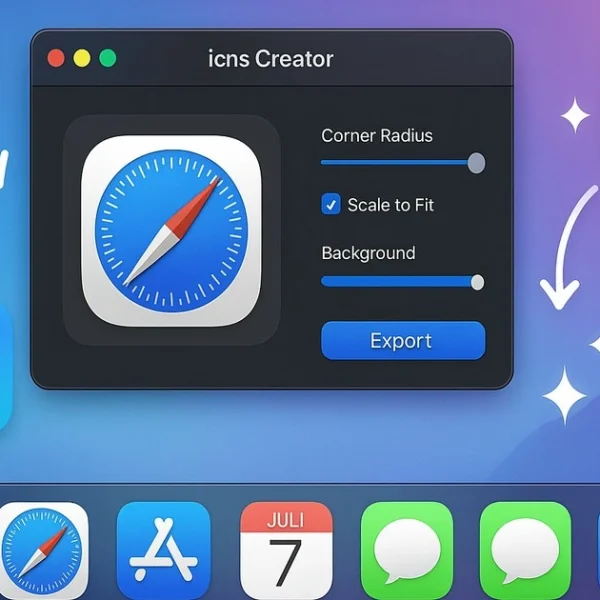The height and width of the screenshot is (600, 600).
Task: Click the Corner Radius slider handle
Action: click(x=476, y=163)
